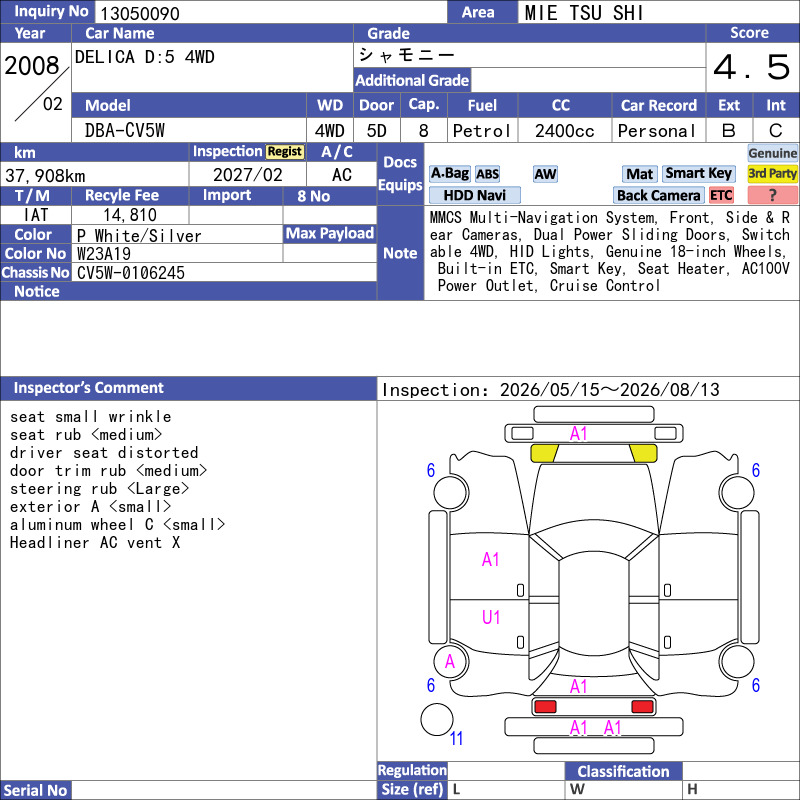Image resolution: width=800 pixels, height=800 pixels.
Task: Click the Japanese grade name シャモニー
Action: coord(406,55)
